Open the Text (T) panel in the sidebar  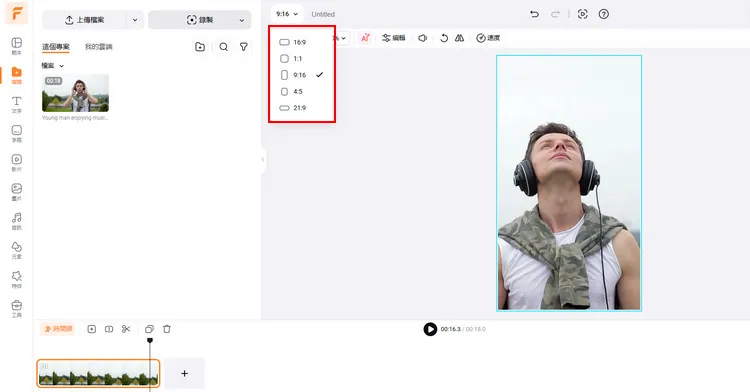(x=16, y=104)
